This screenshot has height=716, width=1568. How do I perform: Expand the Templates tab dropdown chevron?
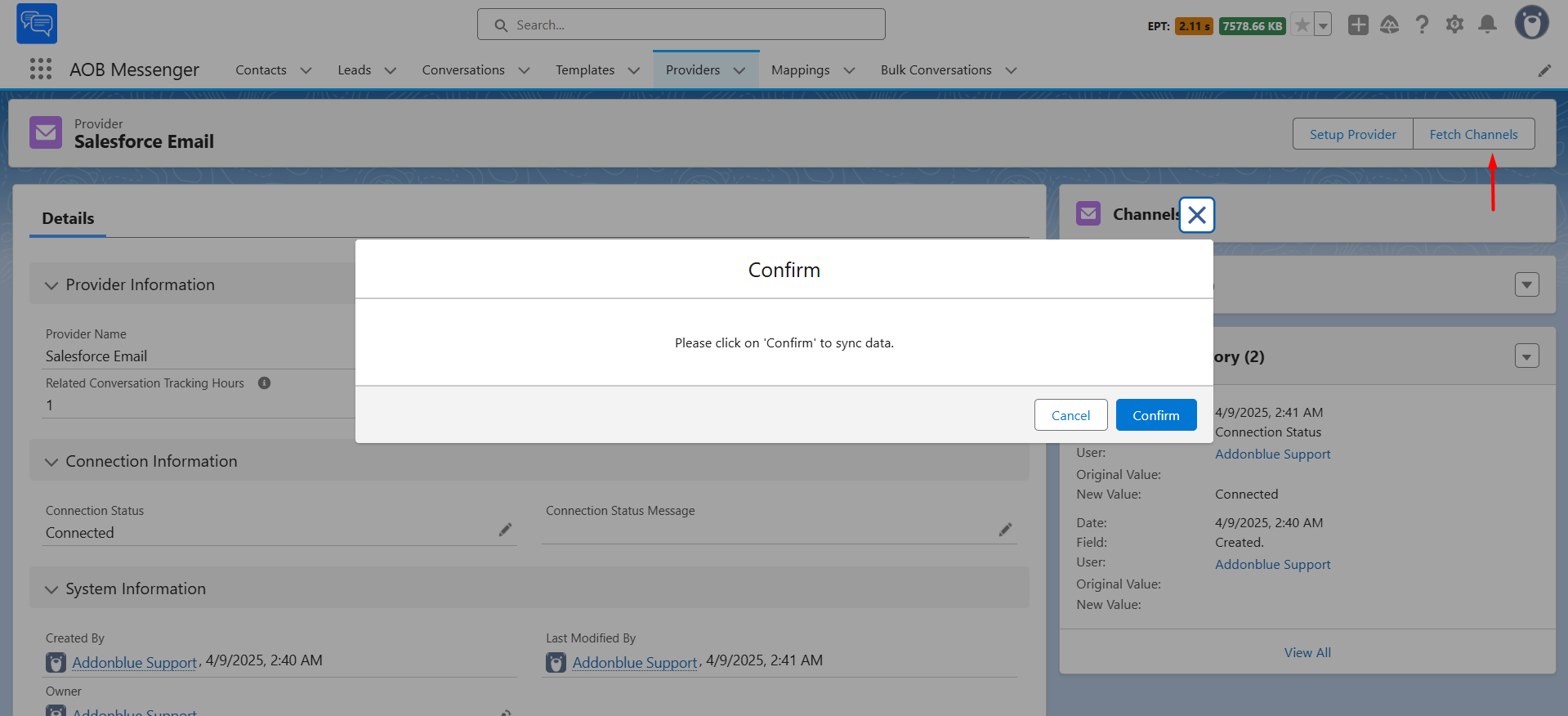coord(633,70)
